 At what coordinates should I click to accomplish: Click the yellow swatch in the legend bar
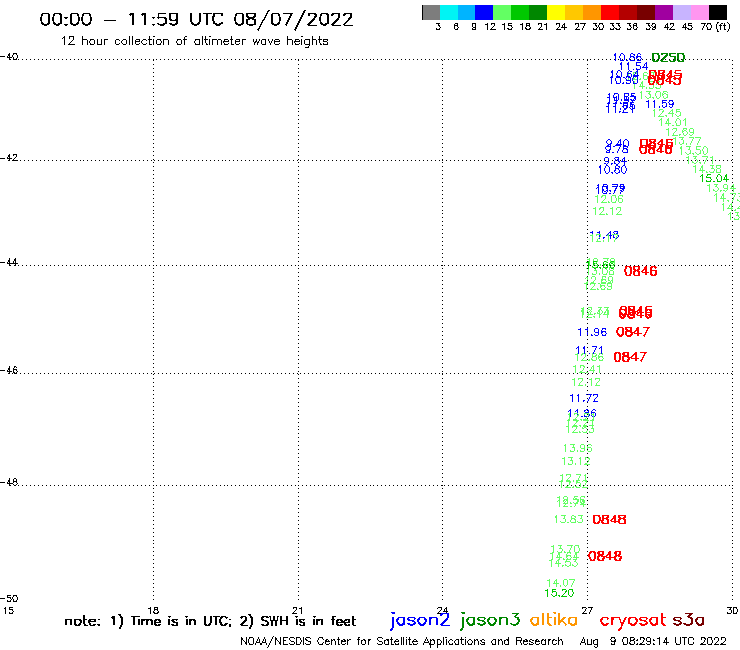[555, 12]
